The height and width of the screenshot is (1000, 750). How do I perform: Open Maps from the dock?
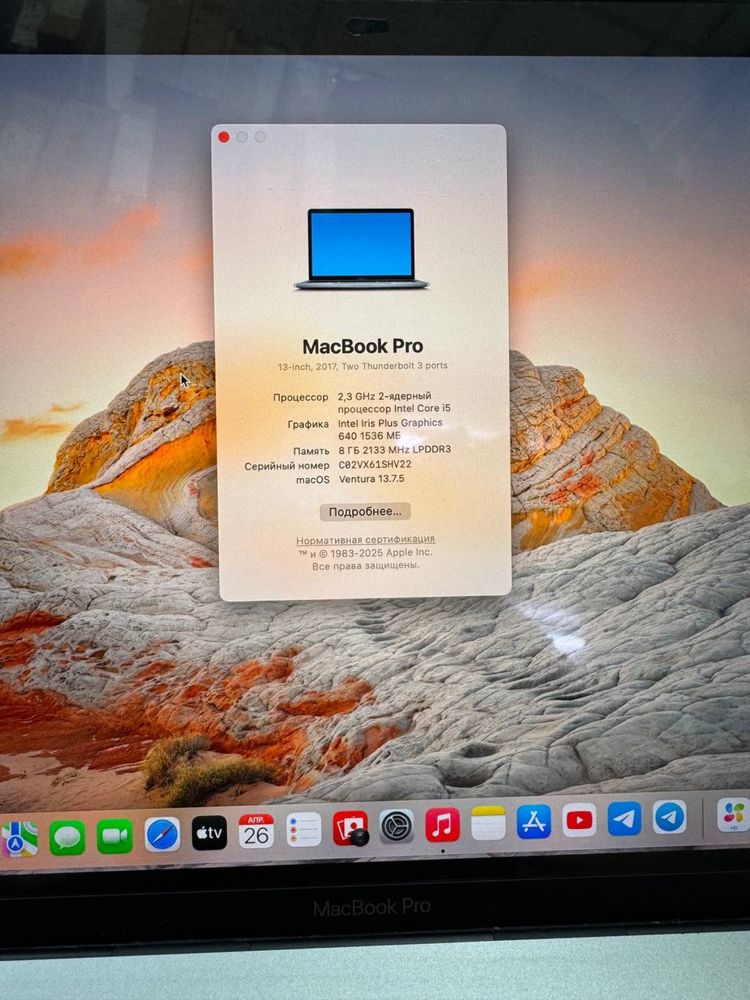[19, 837]
